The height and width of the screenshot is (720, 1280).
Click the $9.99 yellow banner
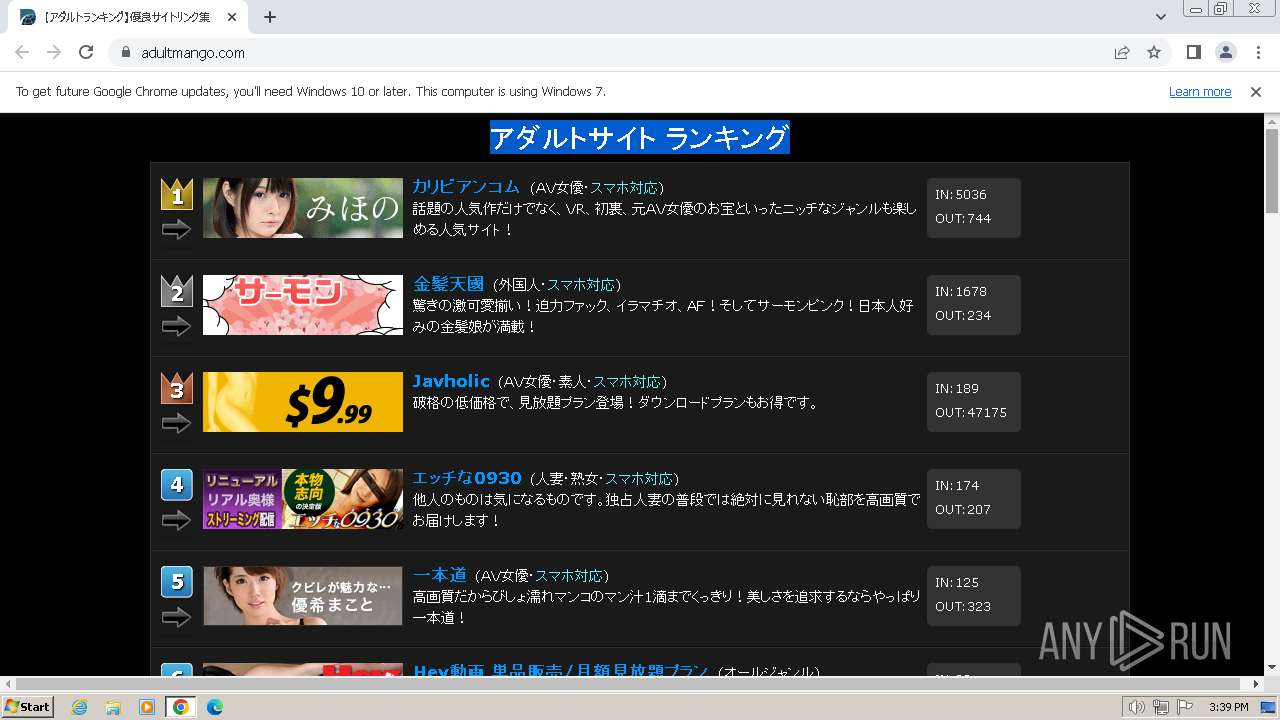(x=303, y=402)
